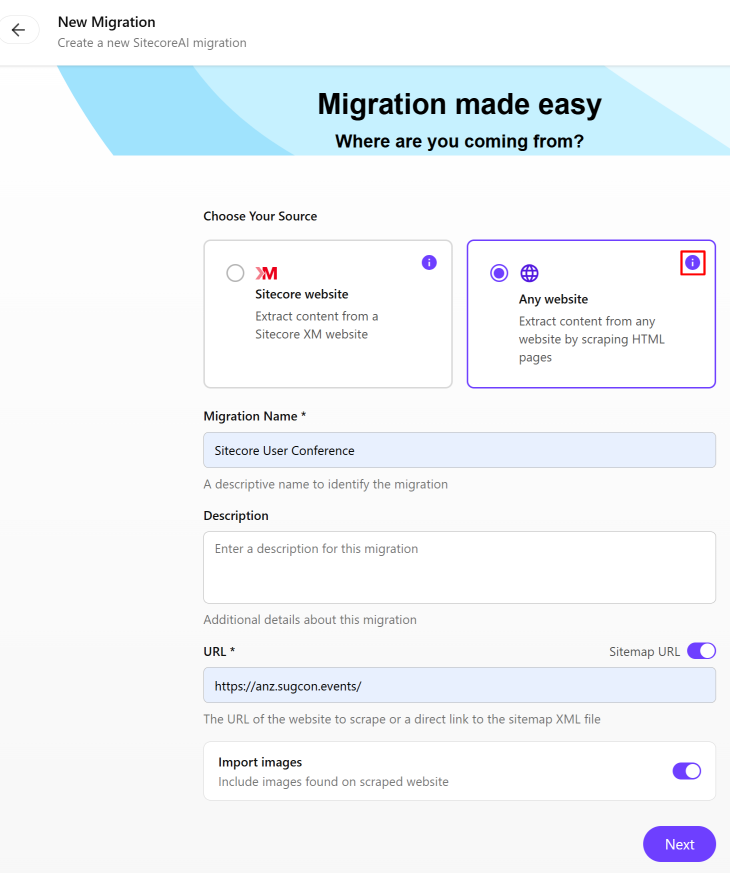This screenshot has width=730, height=873.
Task: Click the 'Import images' label
Action: (260, 762)
